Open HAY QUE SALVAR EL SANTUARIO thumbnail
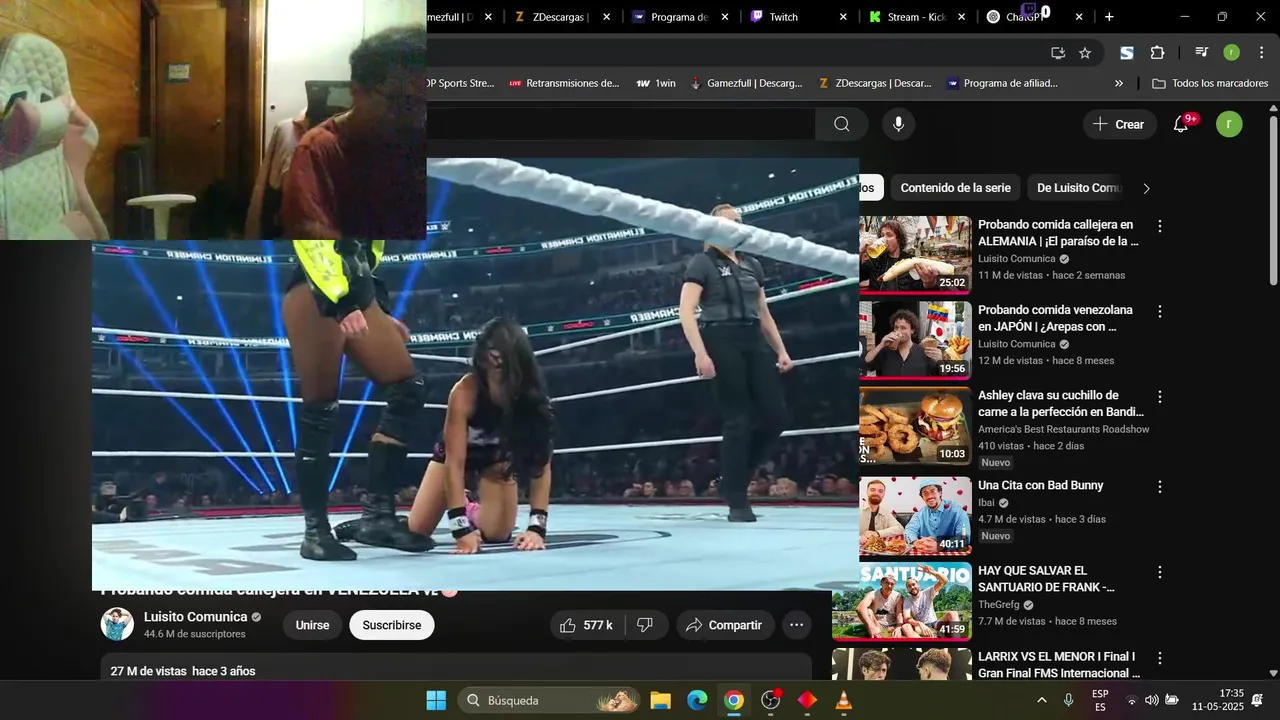Screen dimensions: 1280x720 [902, 600]
